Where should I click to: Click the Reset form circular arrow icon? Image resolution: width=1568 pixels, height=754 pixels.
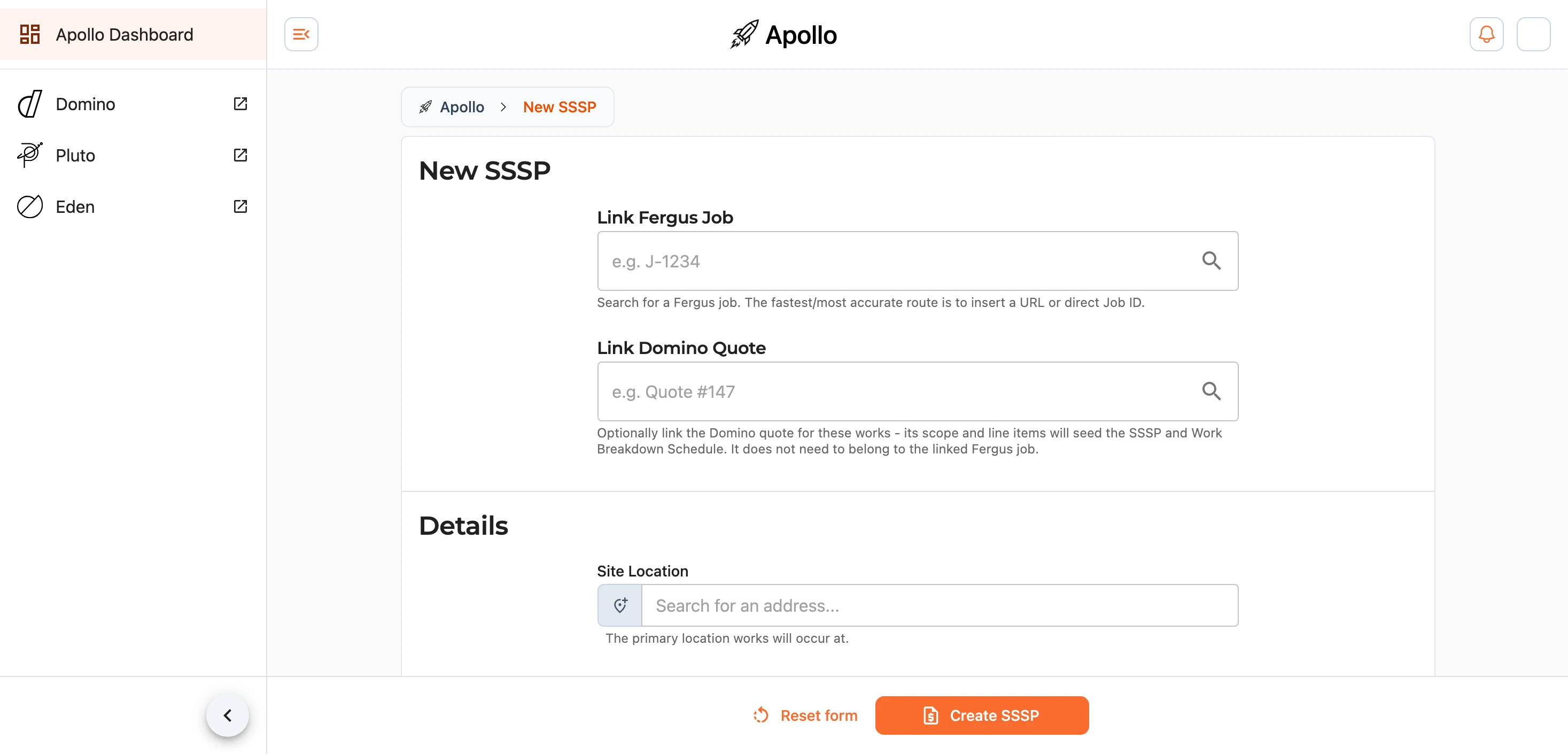tap(760, 715)
